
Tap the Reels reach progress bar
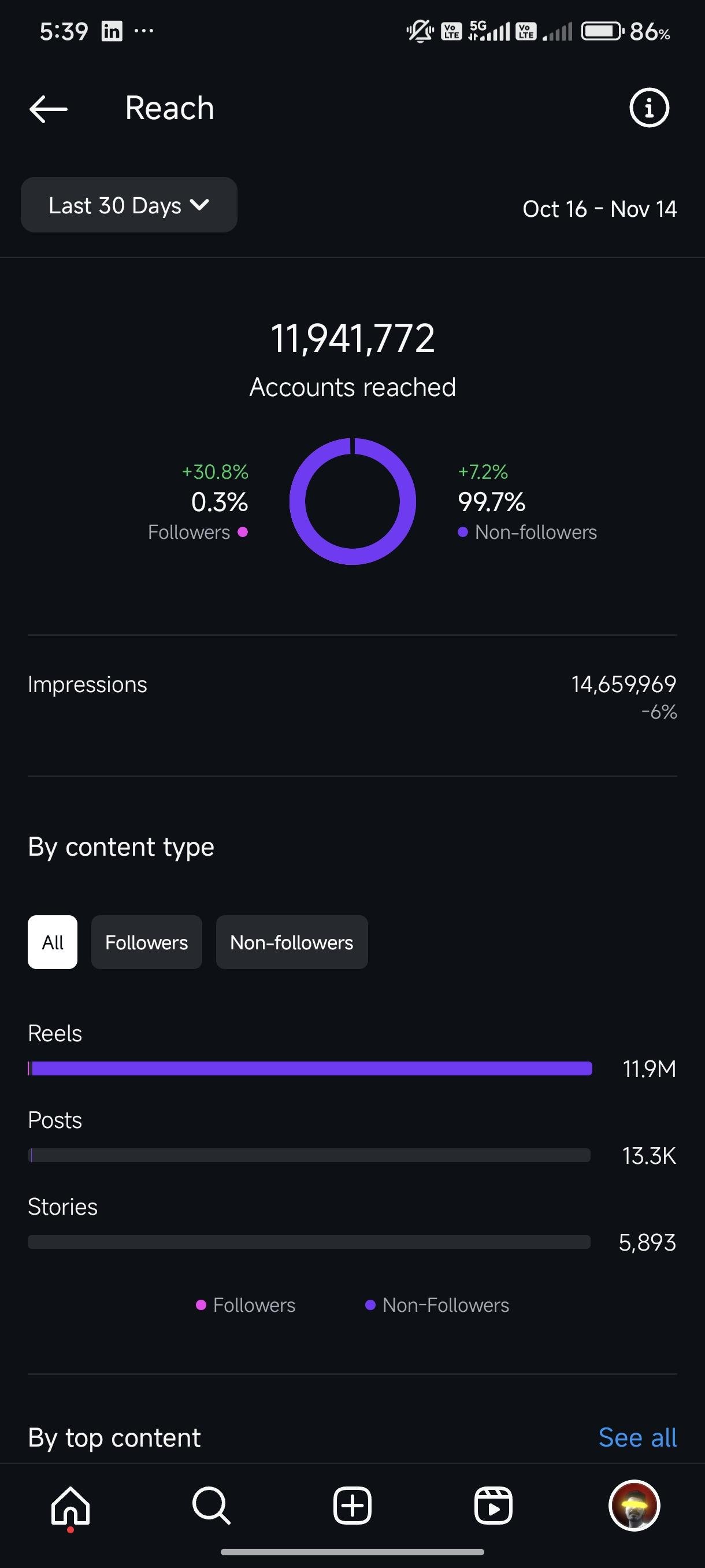click(310, 1068)
